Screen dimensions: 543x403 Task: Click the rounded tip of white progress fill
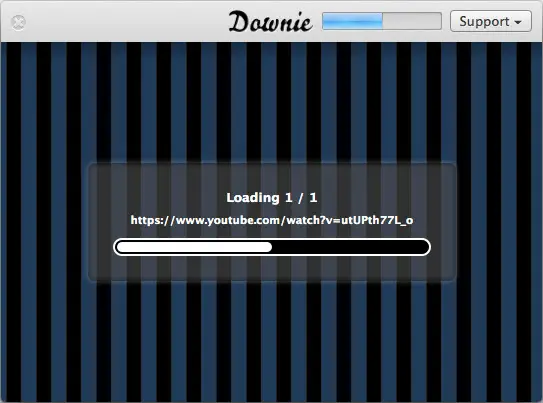coord(268,247)
